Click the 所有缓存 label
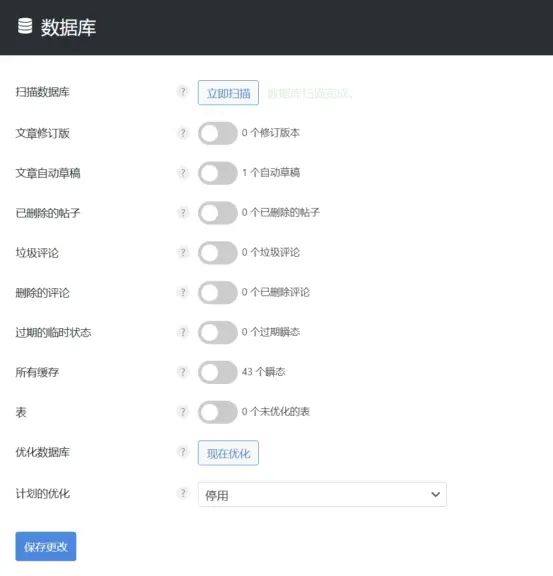The image size is (553, 576). [x=37, y=372]
